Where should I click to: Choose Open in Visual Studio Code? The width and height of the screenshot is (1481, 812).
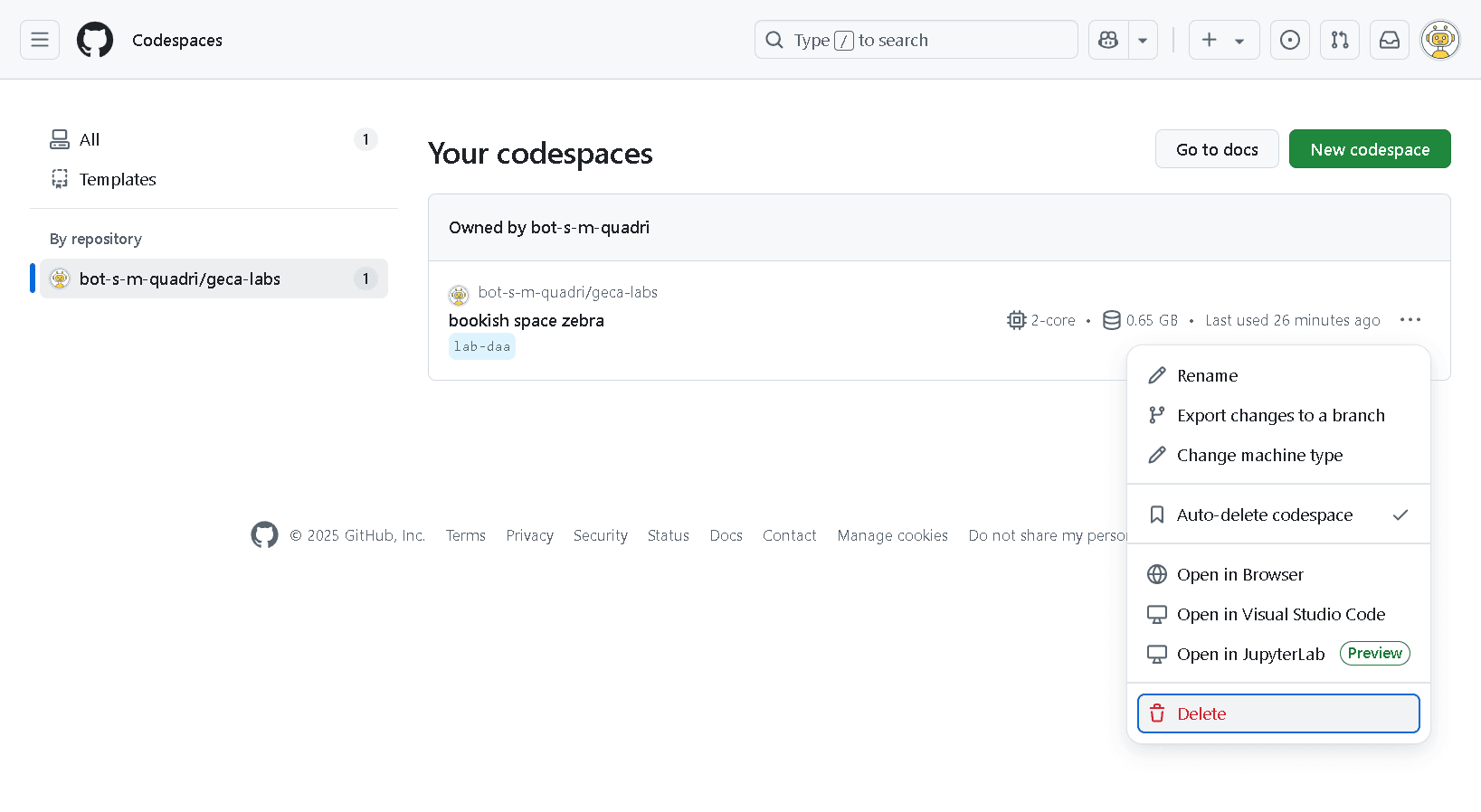tap(1278, 614)
